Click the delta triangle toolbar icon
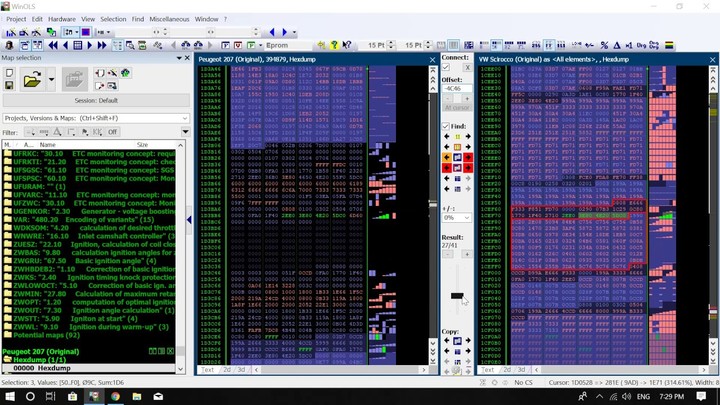This screenshot has width=720, height=405. [x=617, y=45]
